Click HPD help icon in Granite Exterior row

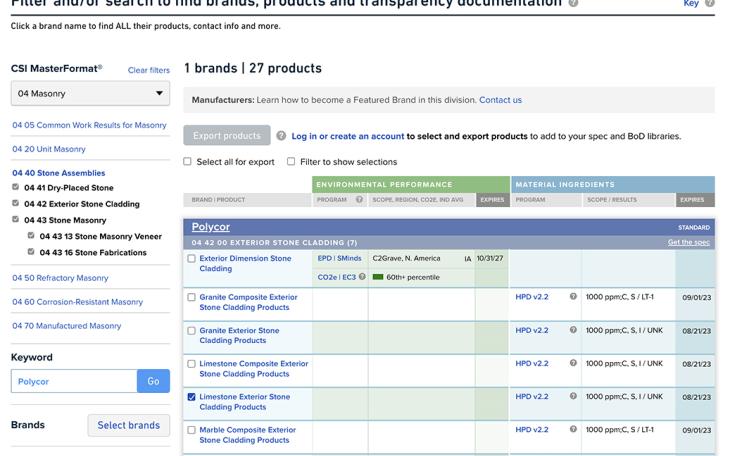coord(573,330)
